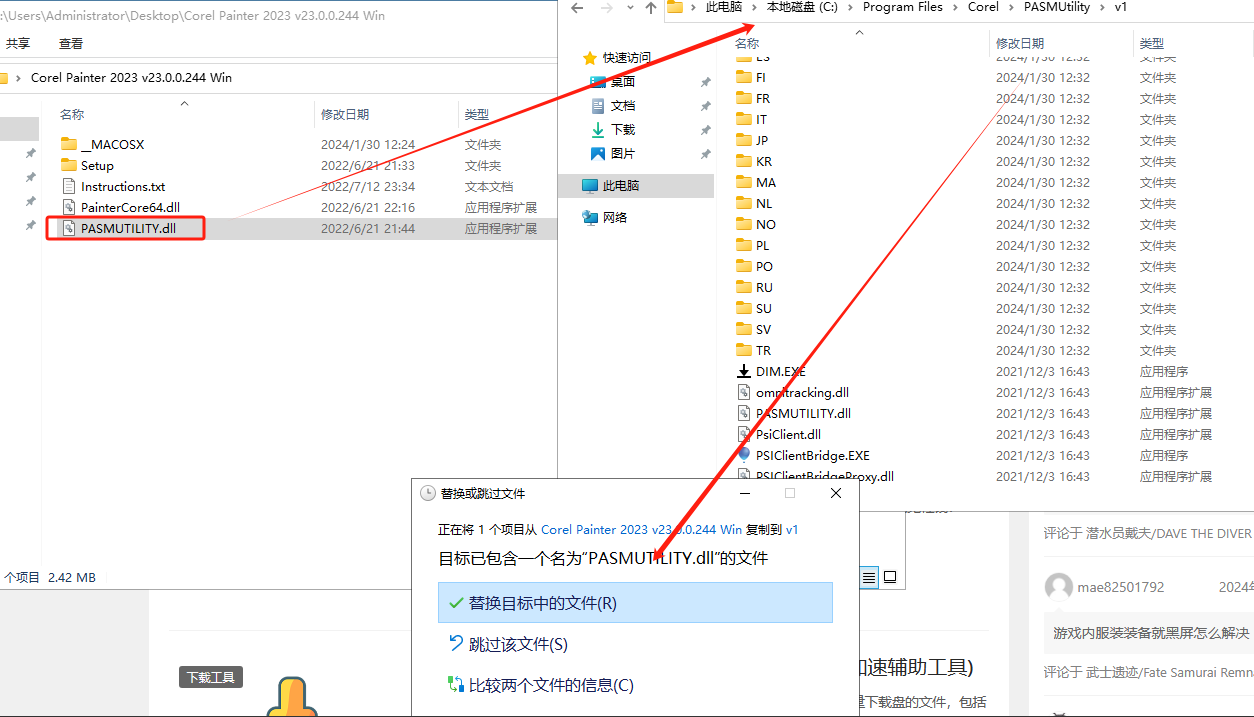Click the v1 destination link in dialog

click(792, 530)
